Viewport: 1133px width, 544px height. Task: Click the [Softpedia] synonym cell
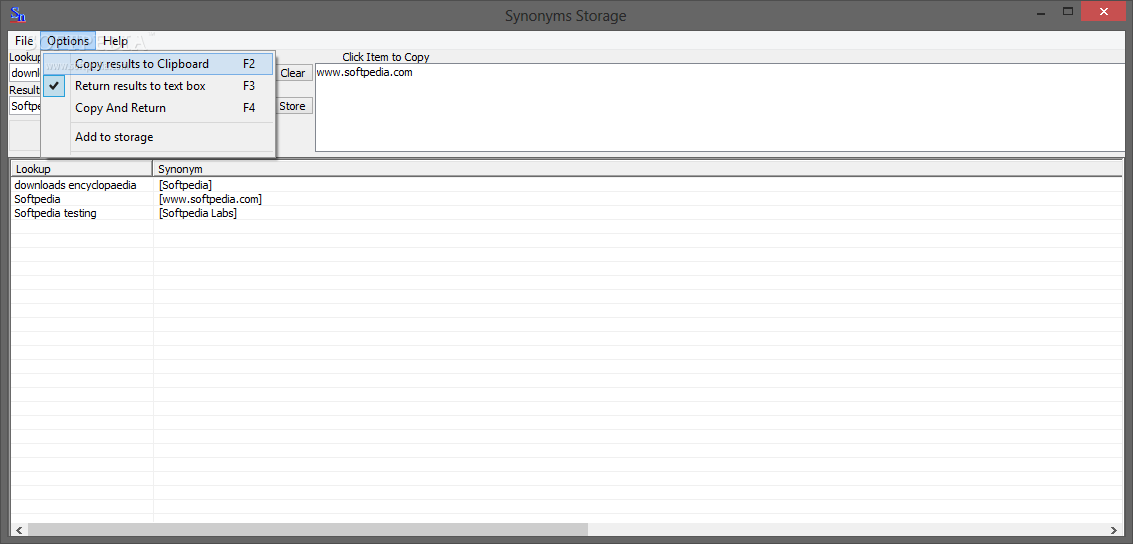point(186,185)
